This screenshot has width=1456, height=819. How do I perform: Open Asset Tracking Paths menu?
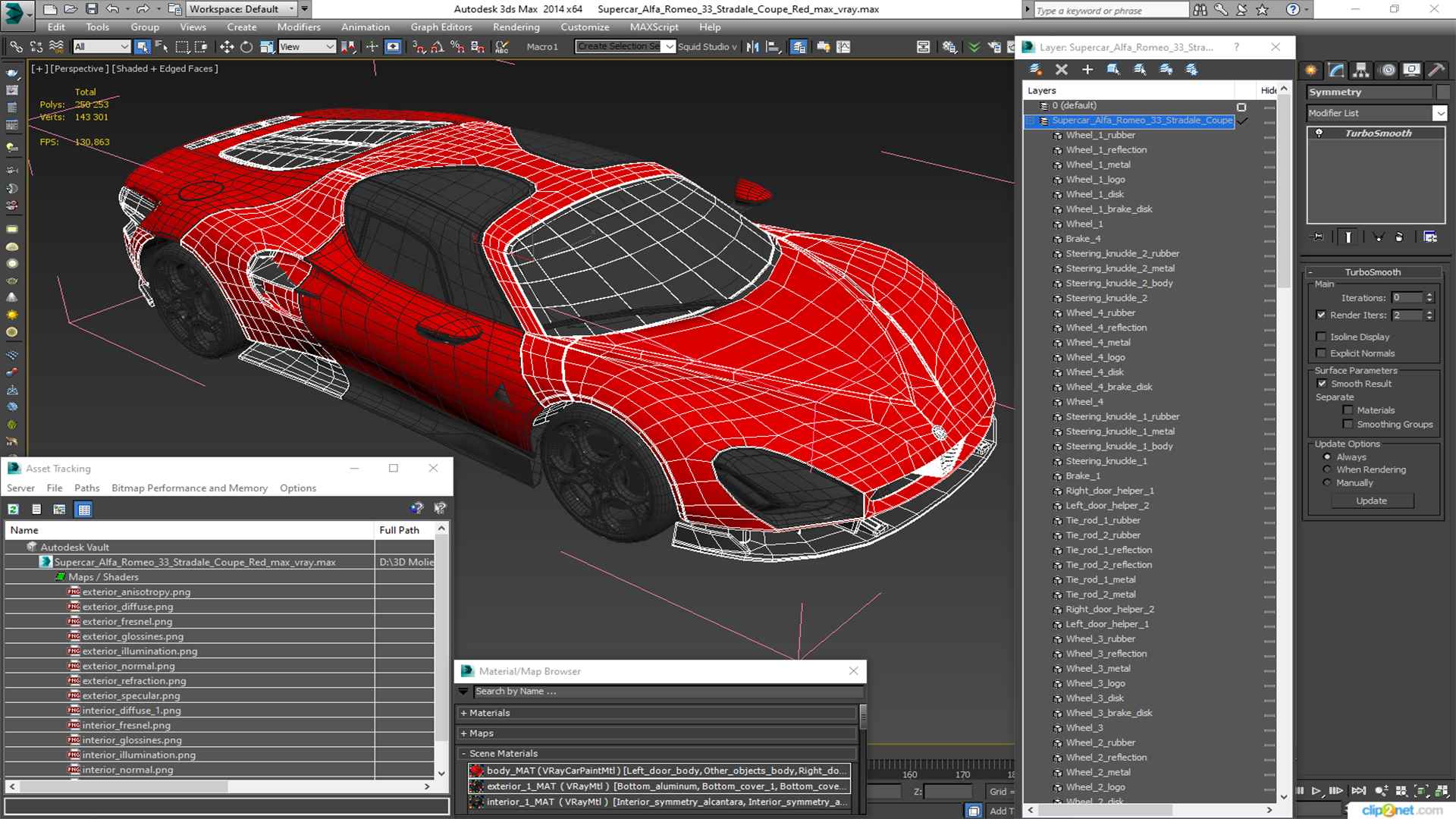coord(86,488)
